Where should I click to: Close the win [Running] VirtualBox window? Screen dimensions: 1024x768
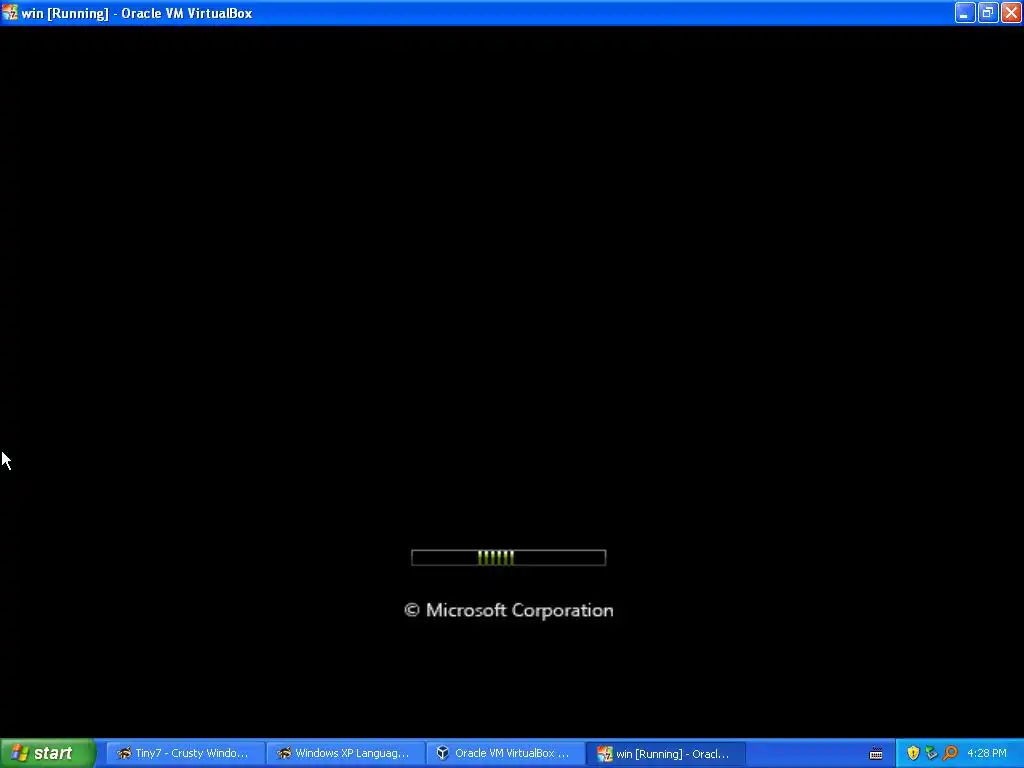point(1011,12)
